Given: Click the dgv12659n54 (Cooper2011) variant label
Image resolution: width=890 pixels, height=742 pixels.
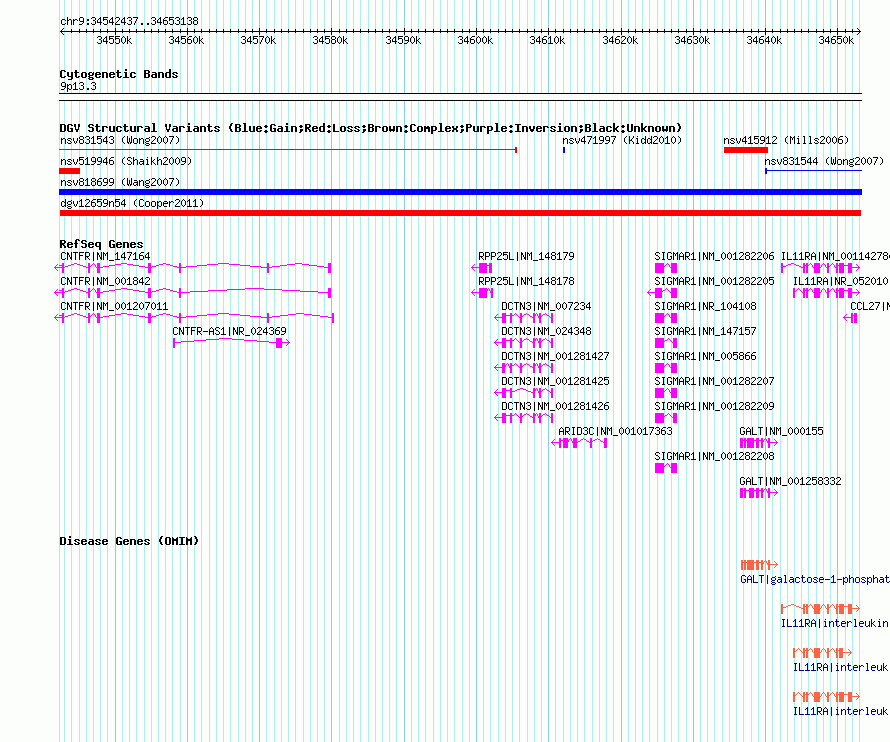Looking at the screenshot, I should tap(132, 203).
